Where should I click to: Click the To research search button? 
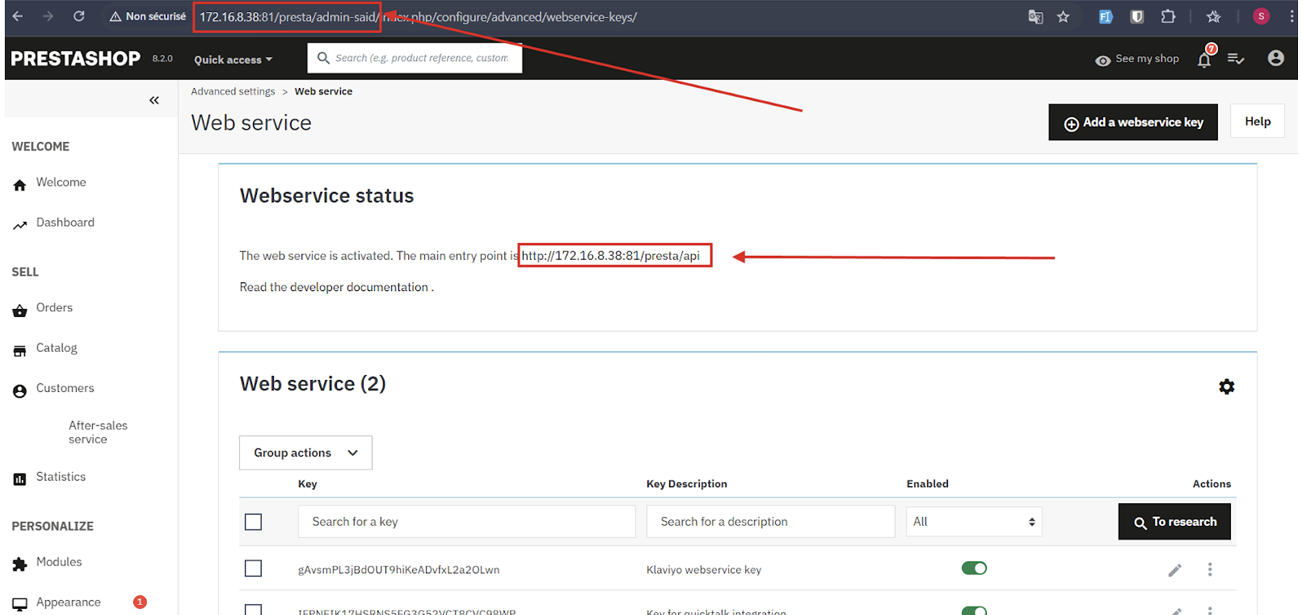coord(1174,522)
